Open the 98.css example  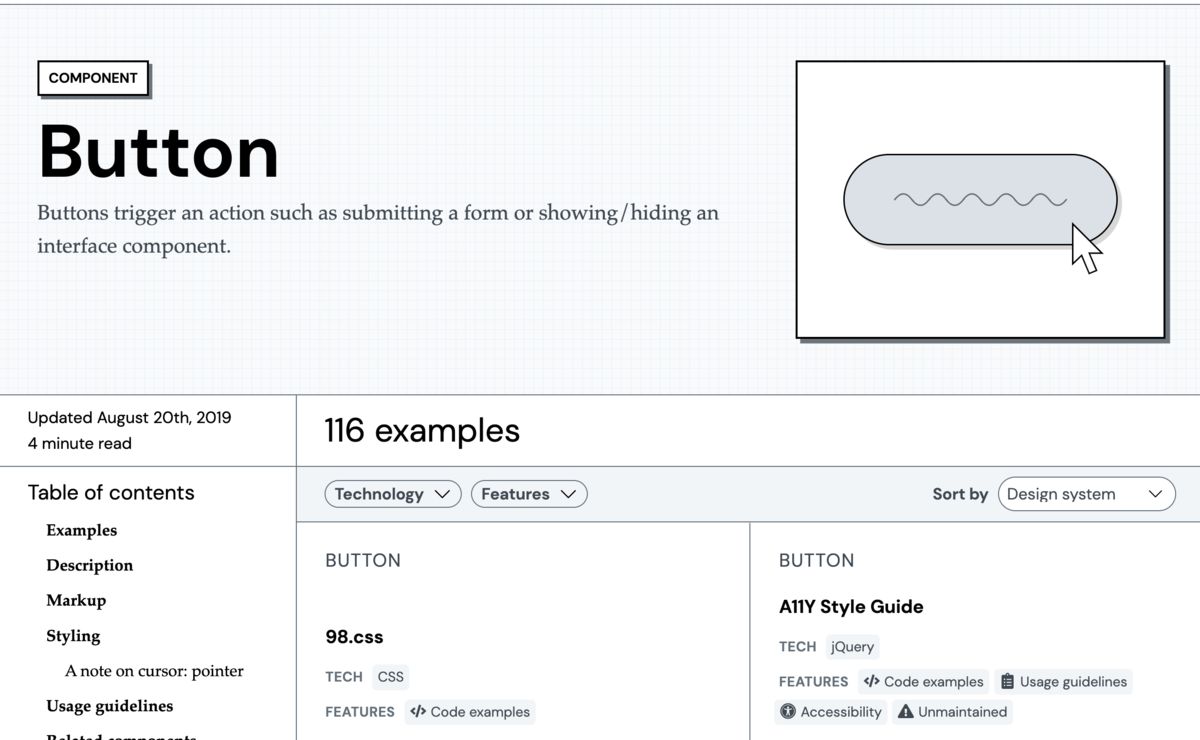point(354,637)
